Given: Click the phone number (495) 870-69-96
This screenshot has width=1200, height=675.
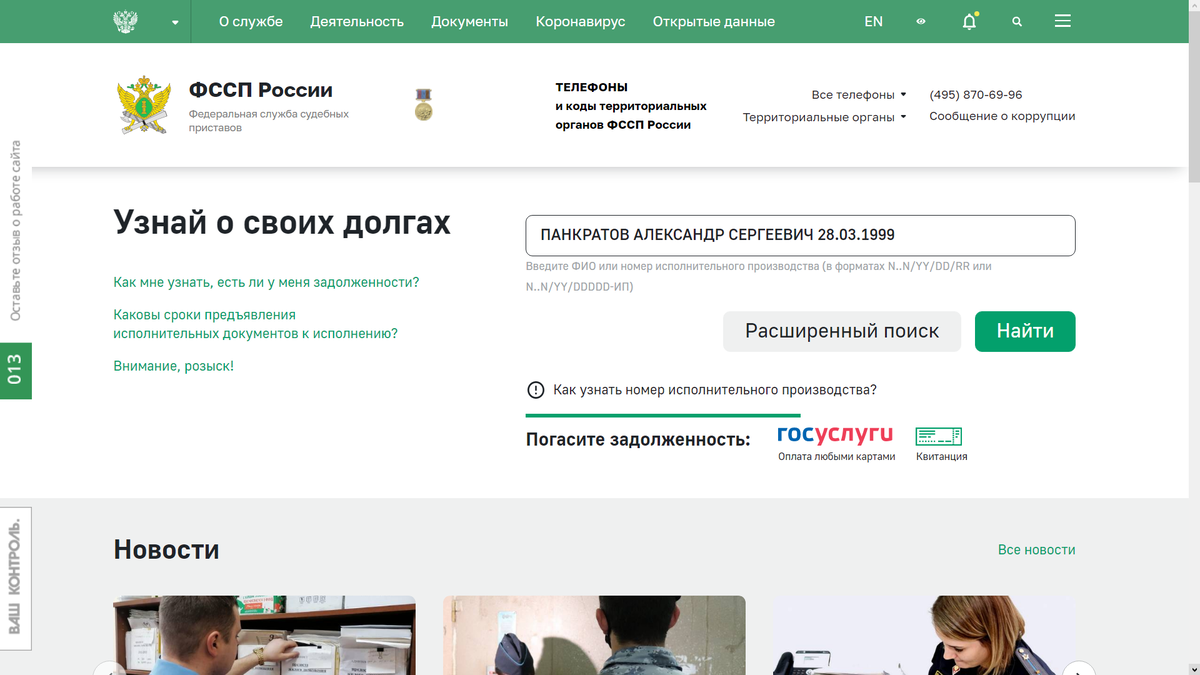Looking at the screenshot, I should (x=976, y=95).
